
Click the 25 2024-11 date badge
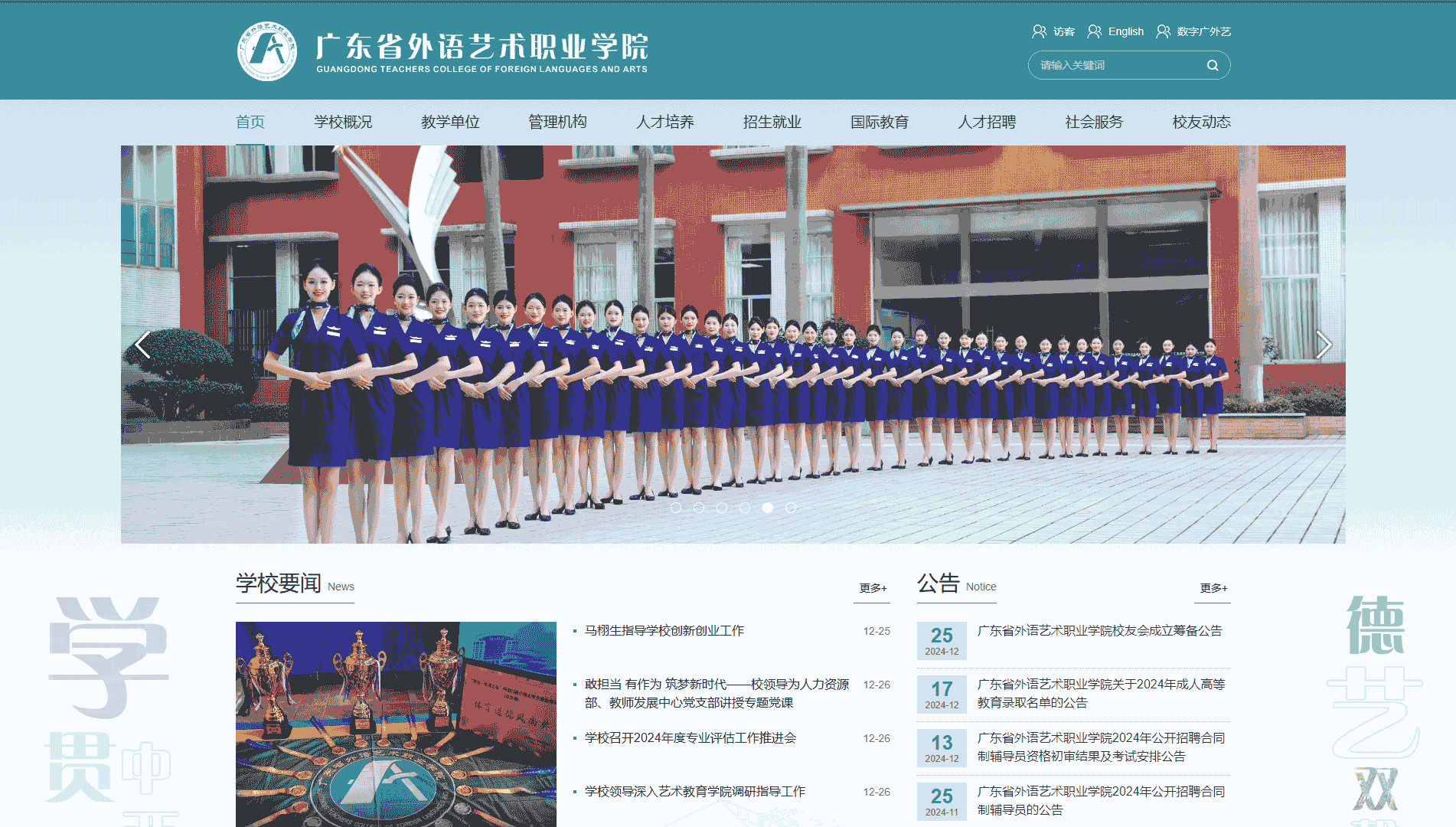(x=942, y=802)
